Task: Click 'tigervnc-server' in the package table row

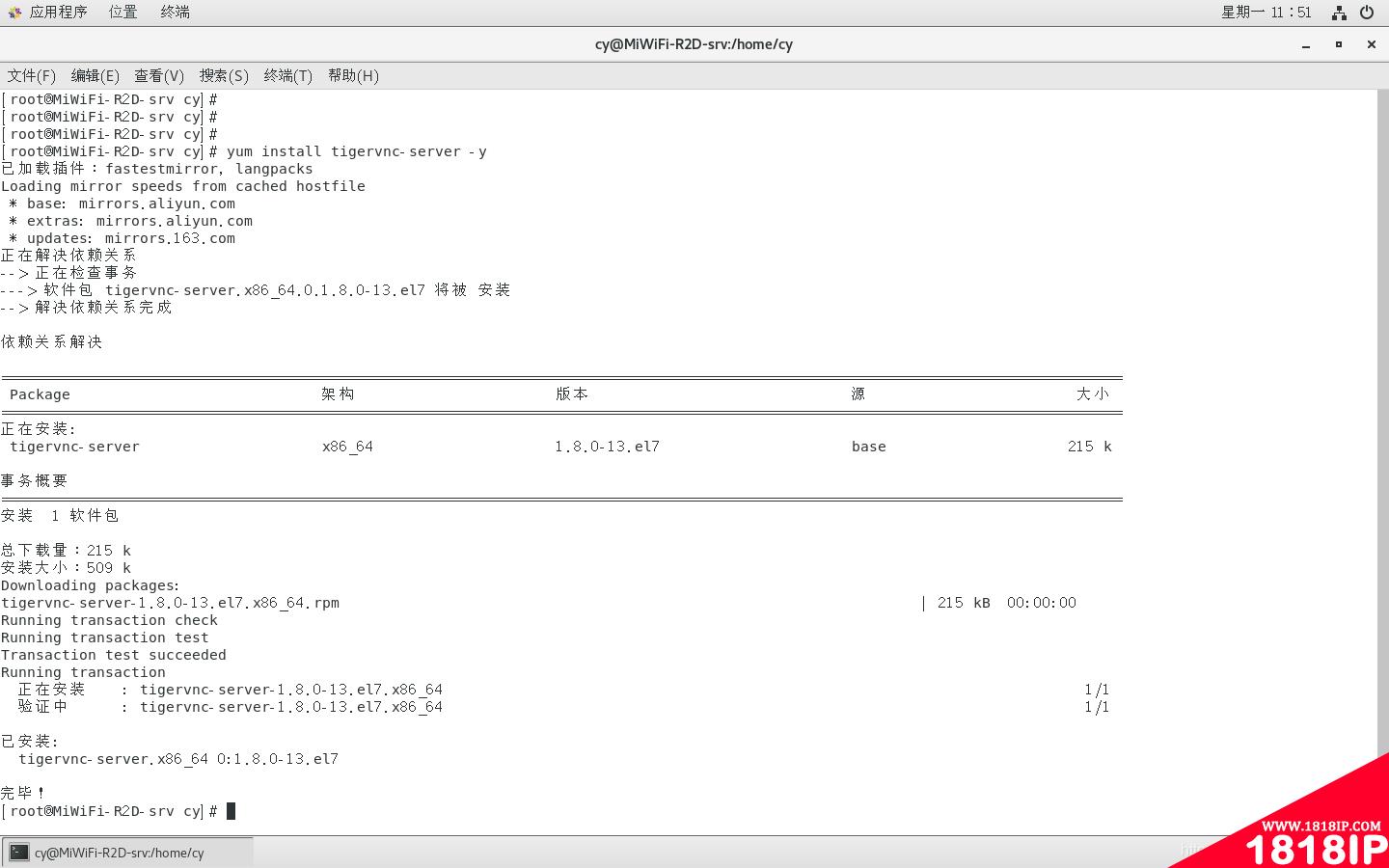Action: pyautogui.click(x=74, y=447)
